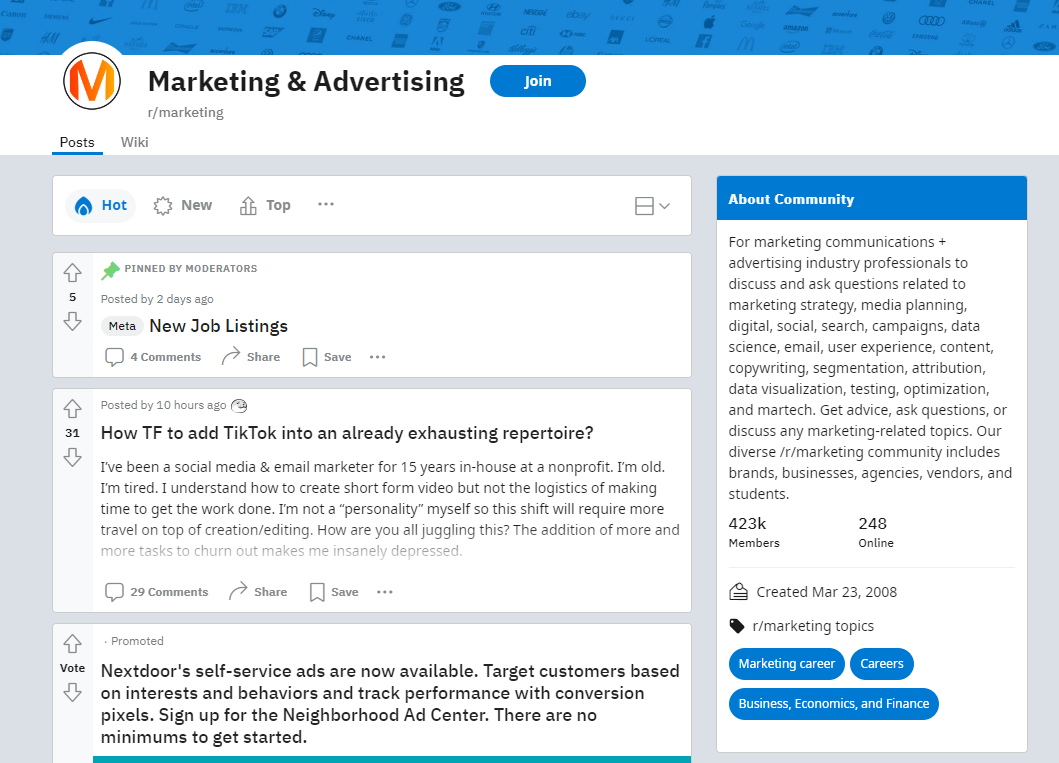
Task: Select the Posts tab
Action: (x=77, y=142)
